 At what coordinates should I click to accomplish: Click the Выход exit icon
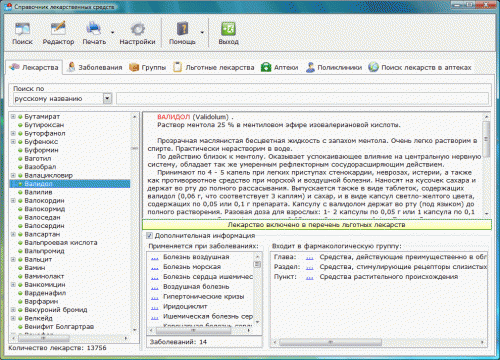[228, 29]
